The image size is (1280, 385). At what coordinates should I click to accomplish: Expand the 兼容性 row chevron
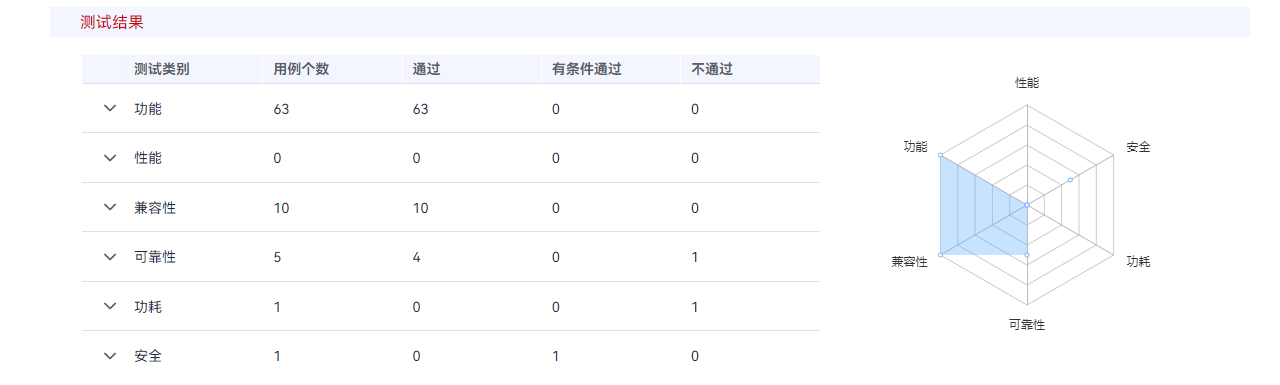point(110,207)
